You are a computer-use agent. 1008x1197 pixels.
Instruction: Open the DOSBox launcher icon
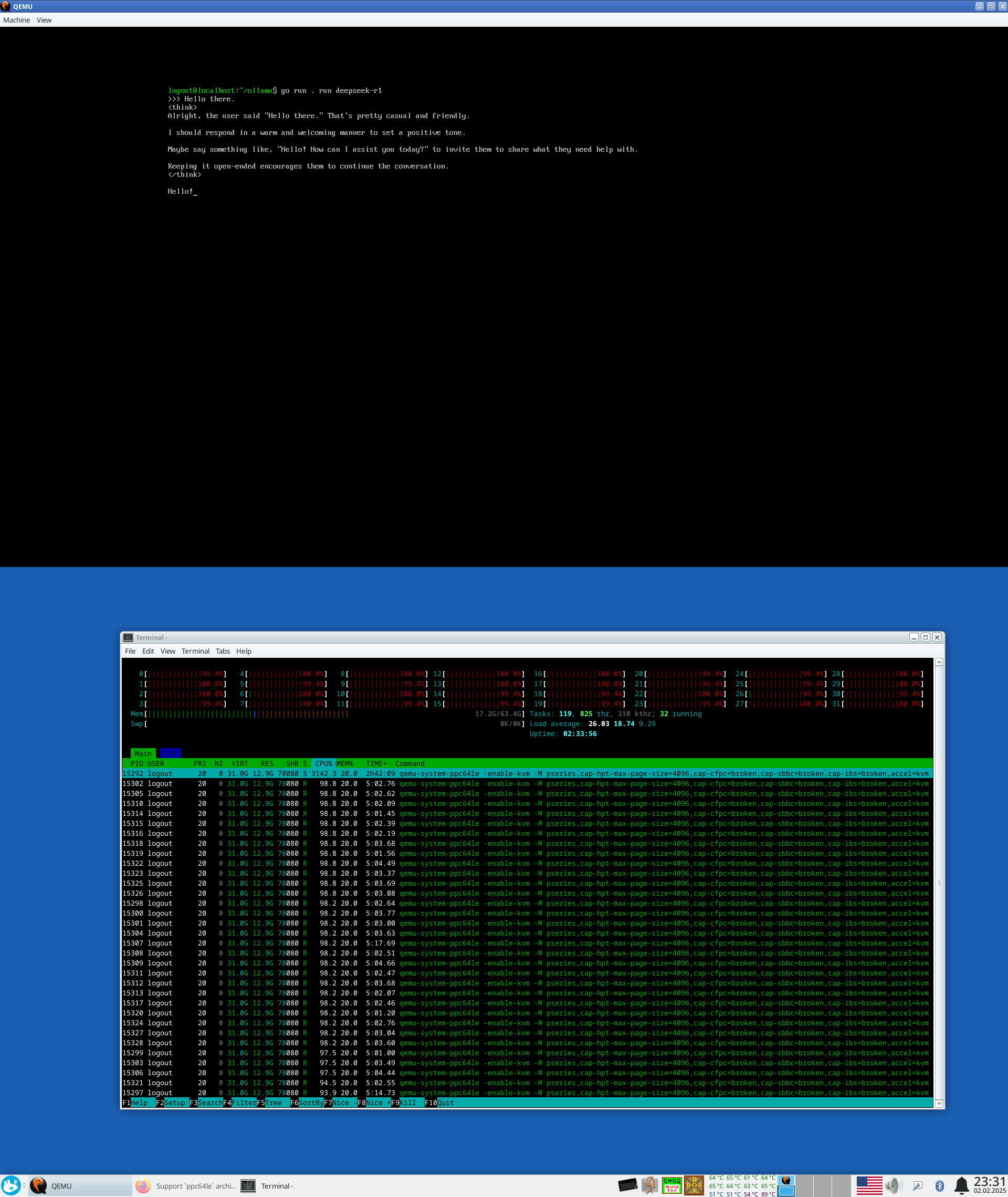click(694, 1185)
